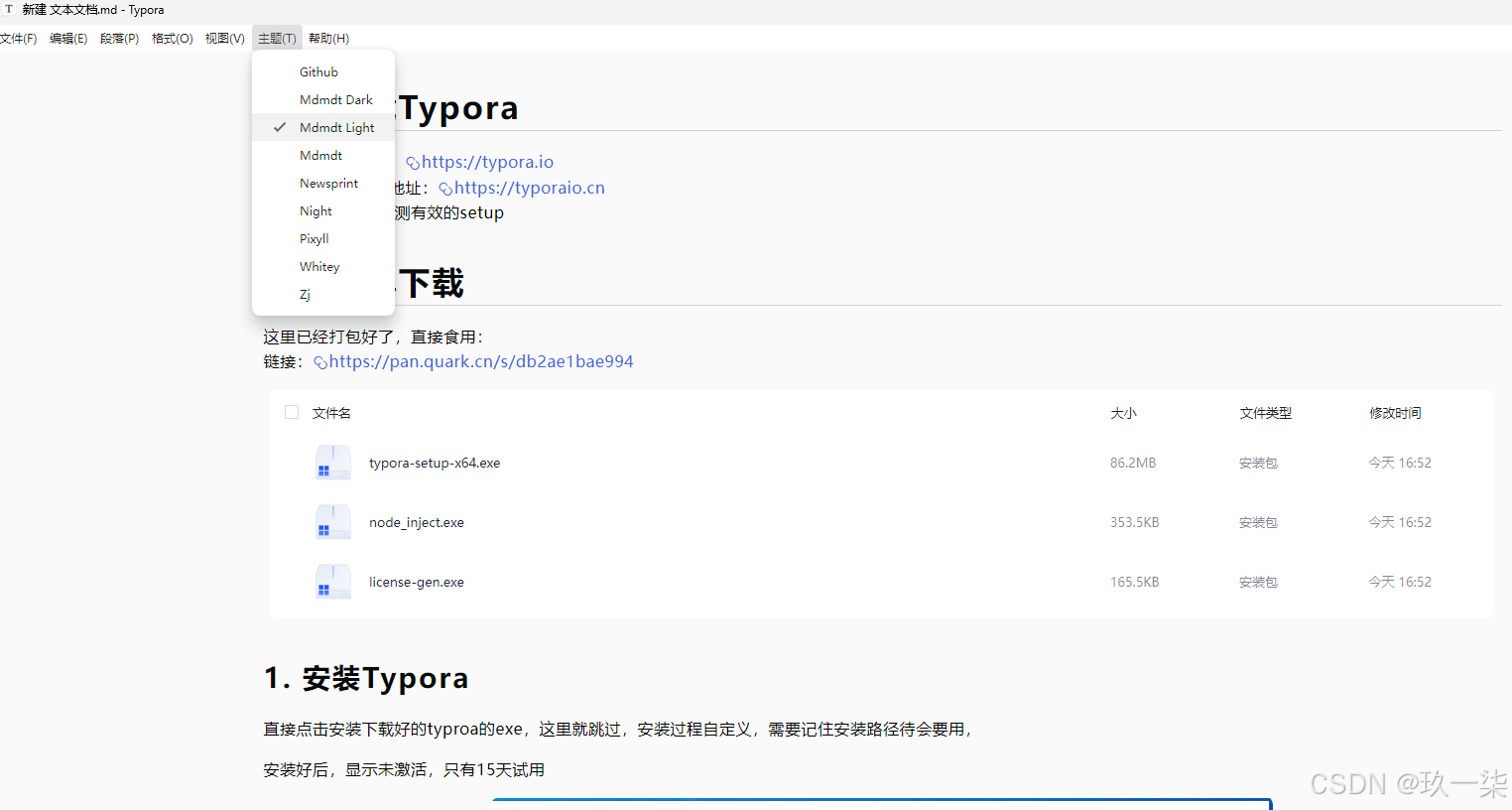Select the Pixyll theme
Image resolution: width=1512 pixels, height=810 pixels.
323,239
